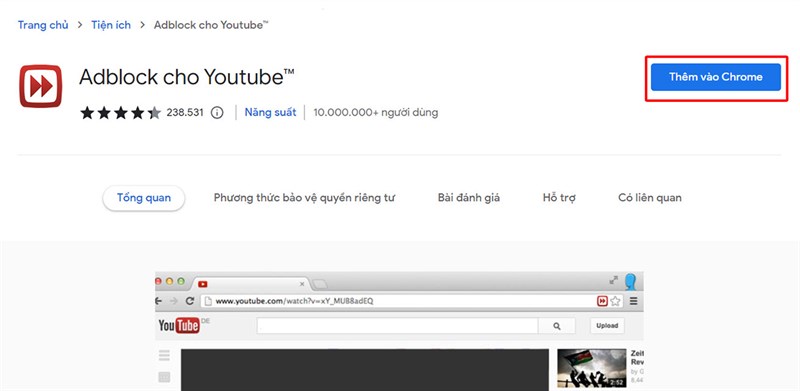Click the user profile icon in preview window
The image size is (800, 391).
coord(631,282)
